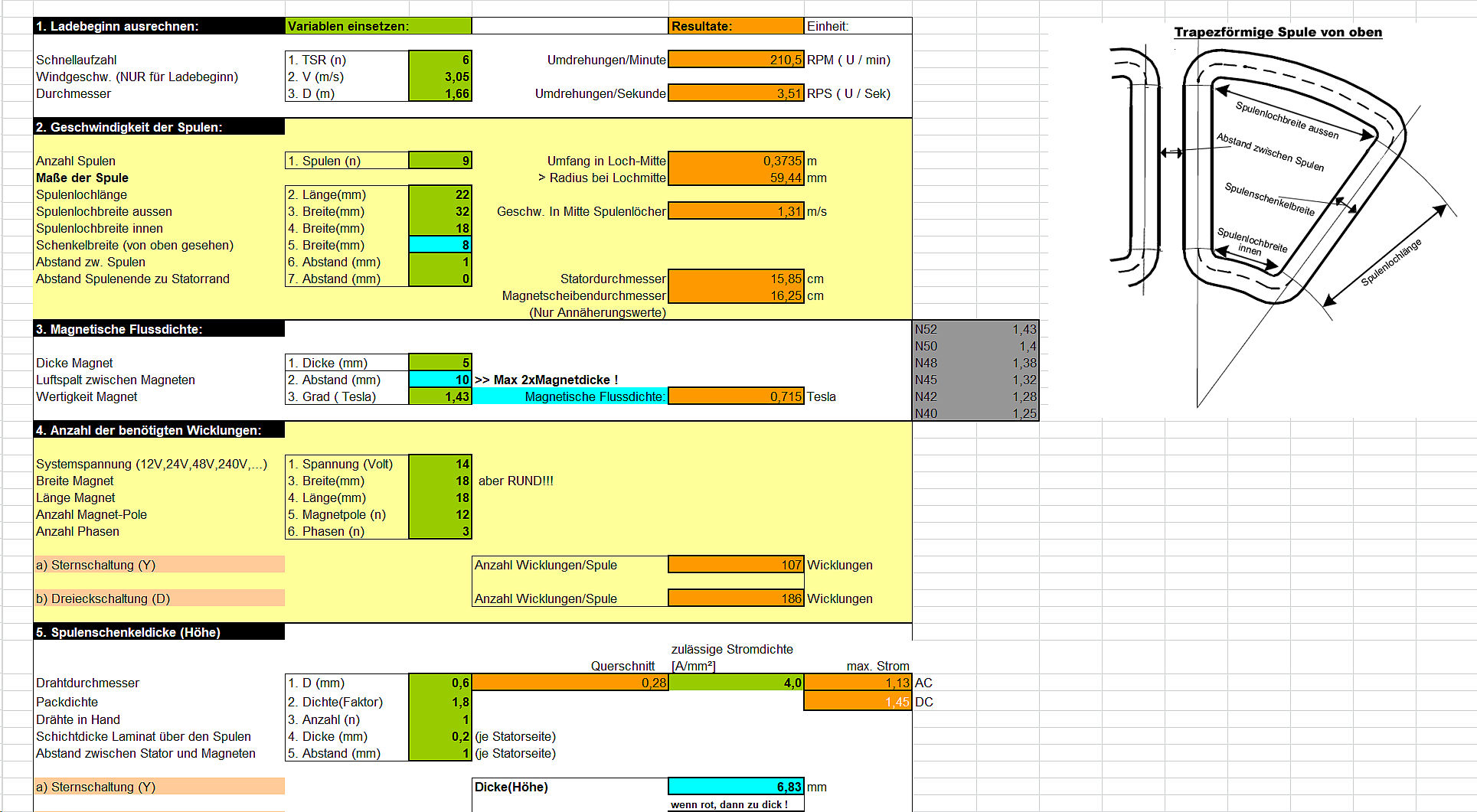Select the Luftspalt zwischen Magneten value 10

[440, 380]
